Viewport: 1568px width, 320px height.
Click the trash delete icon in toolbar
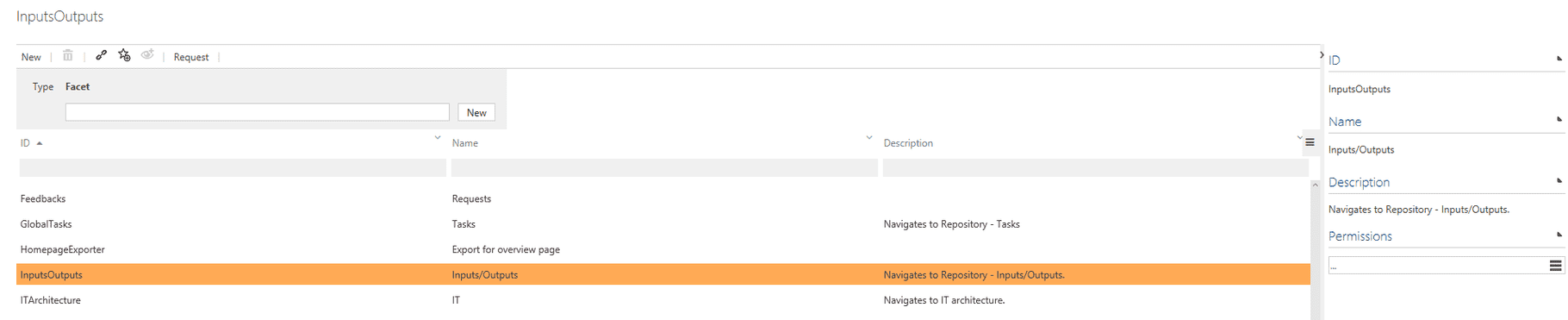(67, 56)
